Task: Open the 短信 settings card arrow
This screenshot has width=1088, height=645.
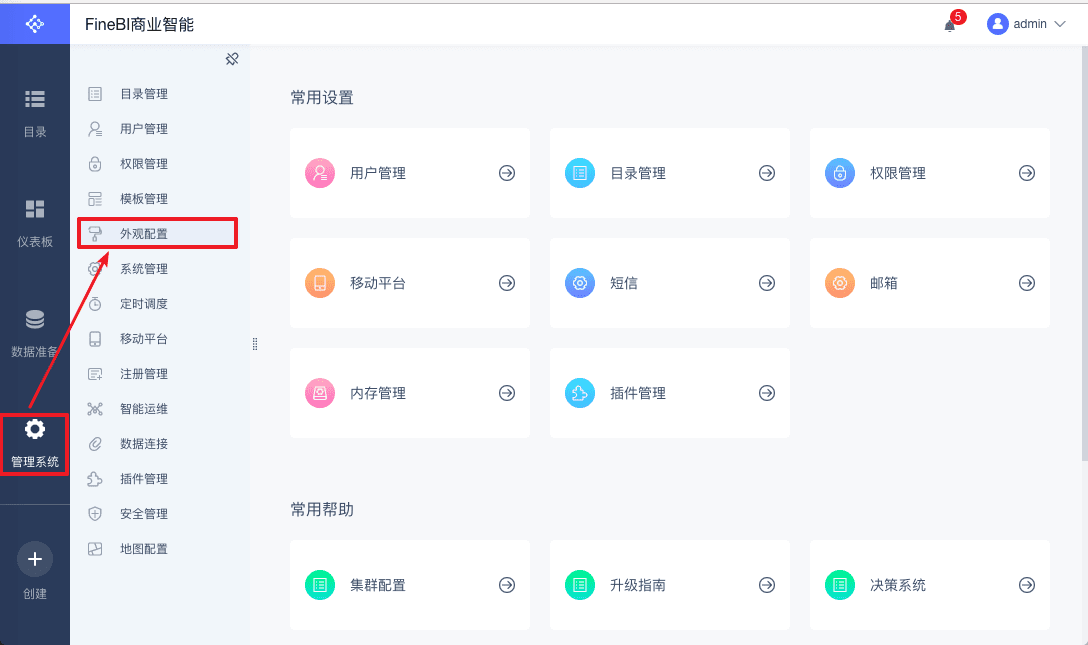Action: tap(767, 283)
